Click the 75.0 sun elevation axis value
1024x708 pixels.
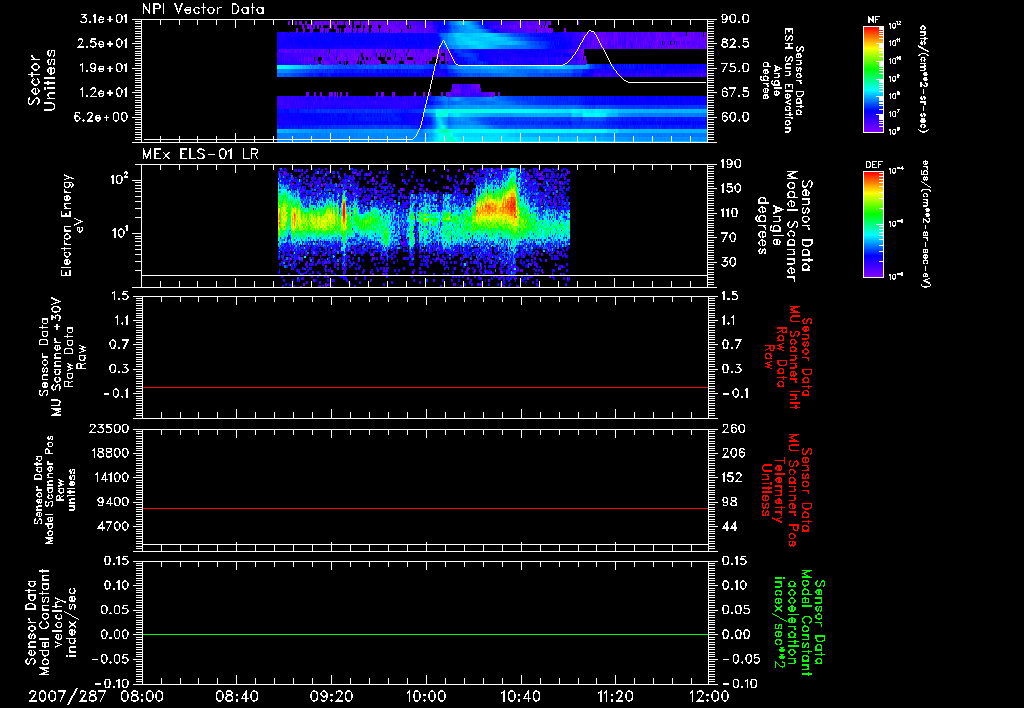735,68
